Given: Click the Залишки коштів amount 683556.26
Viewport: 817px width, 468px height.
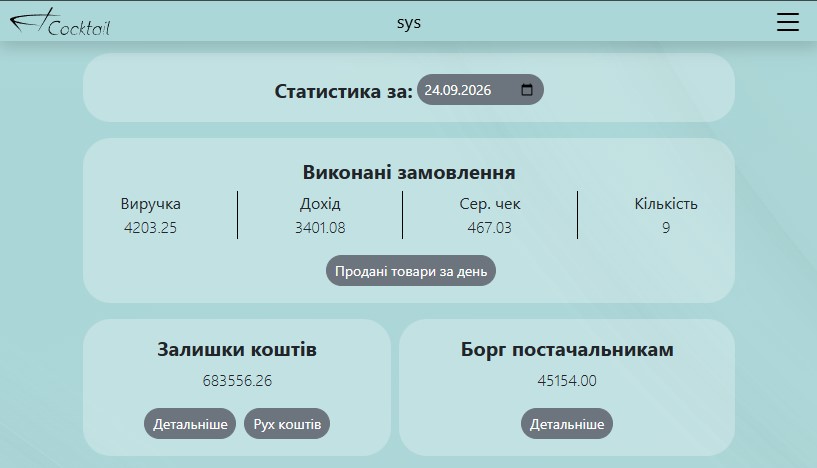Looking at the screenshot, I should tap(237, 380).
